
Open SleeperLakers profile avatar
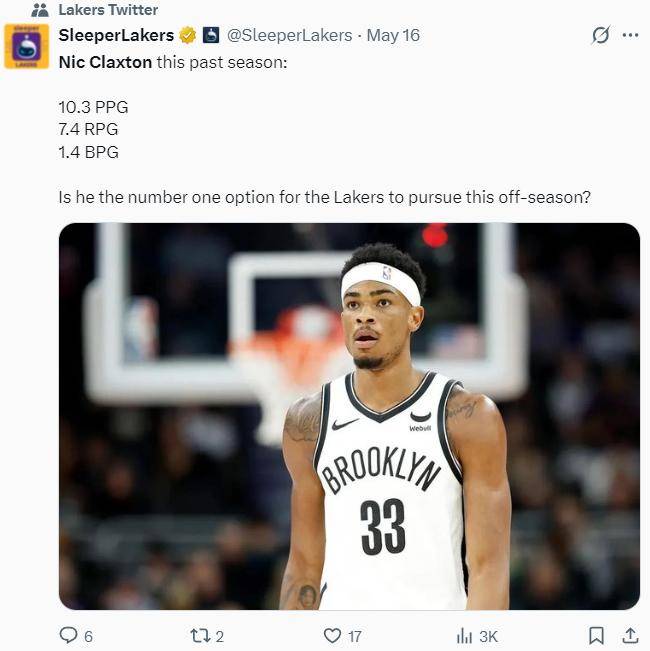[27, 46]
